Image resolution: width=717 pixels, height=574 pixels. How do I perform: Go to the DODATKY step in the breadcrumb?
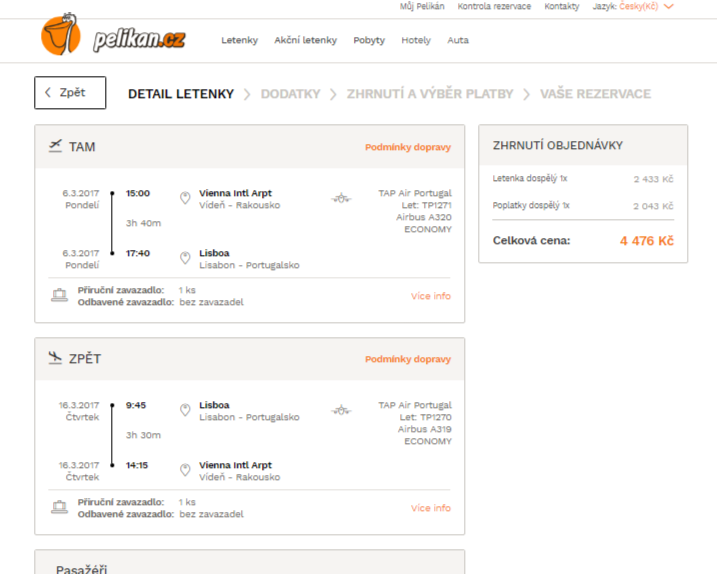pos(290,94)
